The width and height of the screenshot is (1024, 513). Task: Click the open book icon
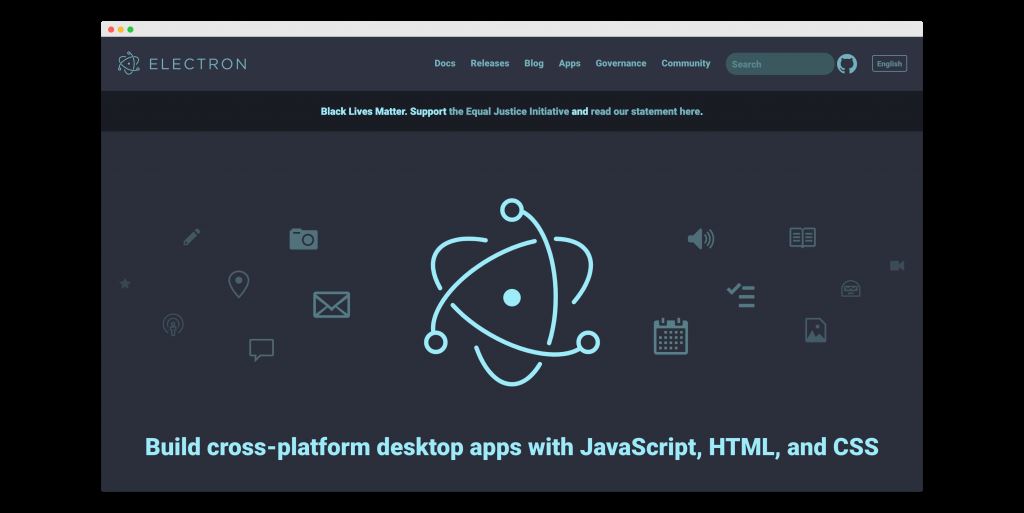coord(803,238)
